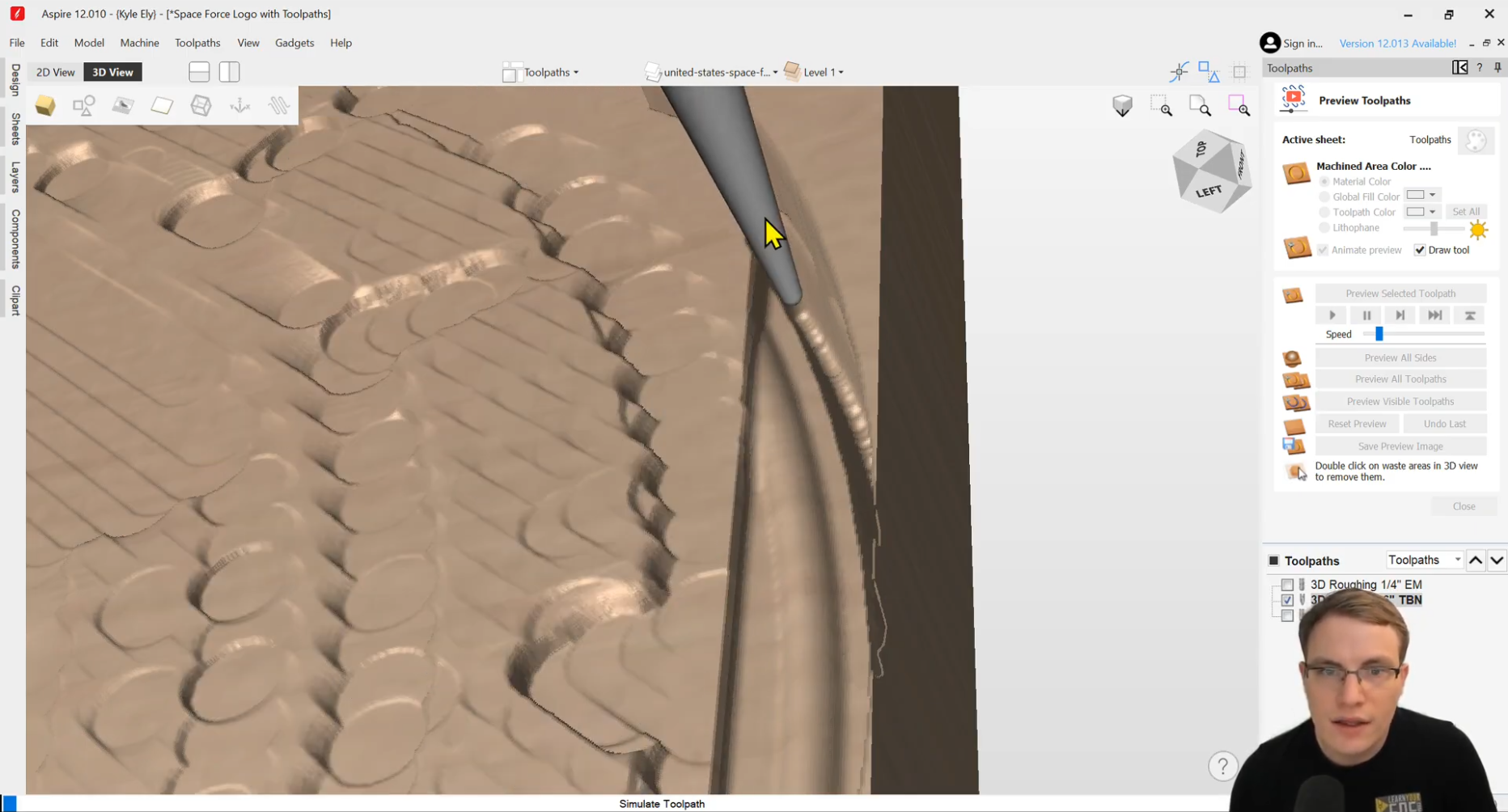Pin the Toolpaths panel
This screenshot has height=812, width=1508.
point(1497,68)
